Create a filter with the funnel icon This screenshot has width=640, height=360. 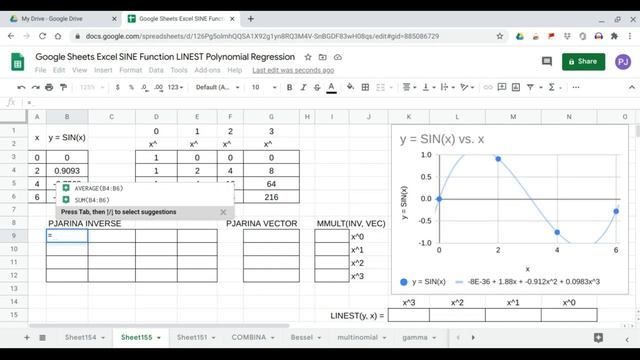530,87
